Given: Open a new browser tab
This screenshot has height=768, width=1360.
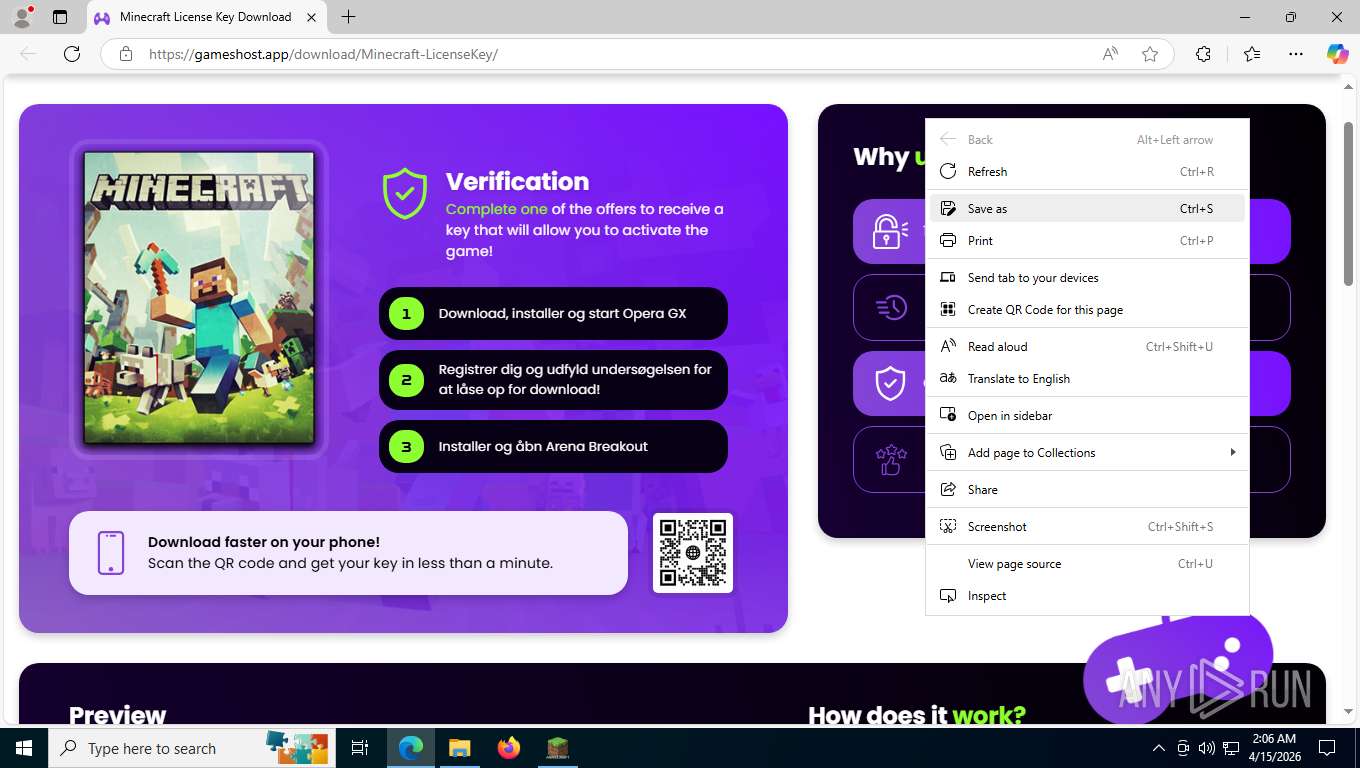Looking at the screenshot, I should [348, 17].
